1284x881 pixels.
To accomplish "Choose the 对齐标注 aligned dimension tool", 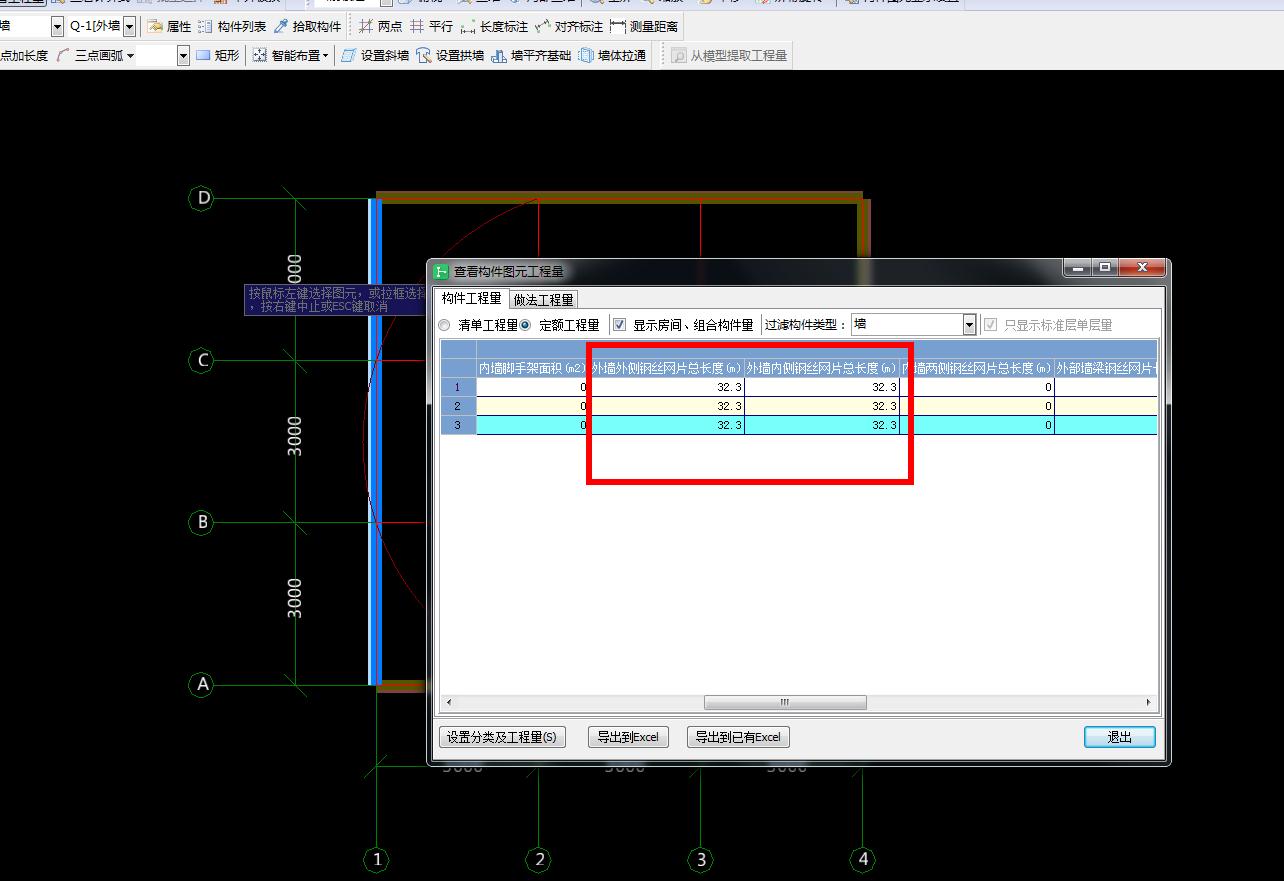I will click(x=569, y=27).
